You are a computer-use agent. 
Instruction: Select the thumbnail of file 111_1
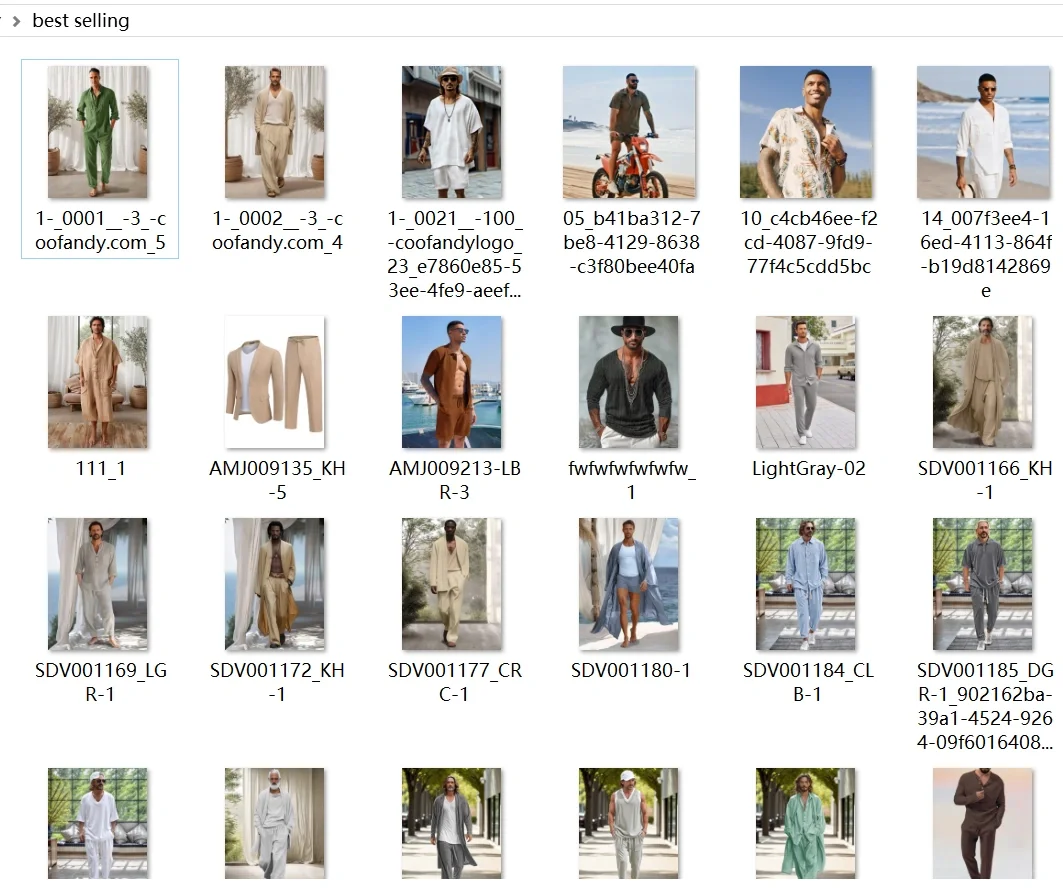point(98,382)
